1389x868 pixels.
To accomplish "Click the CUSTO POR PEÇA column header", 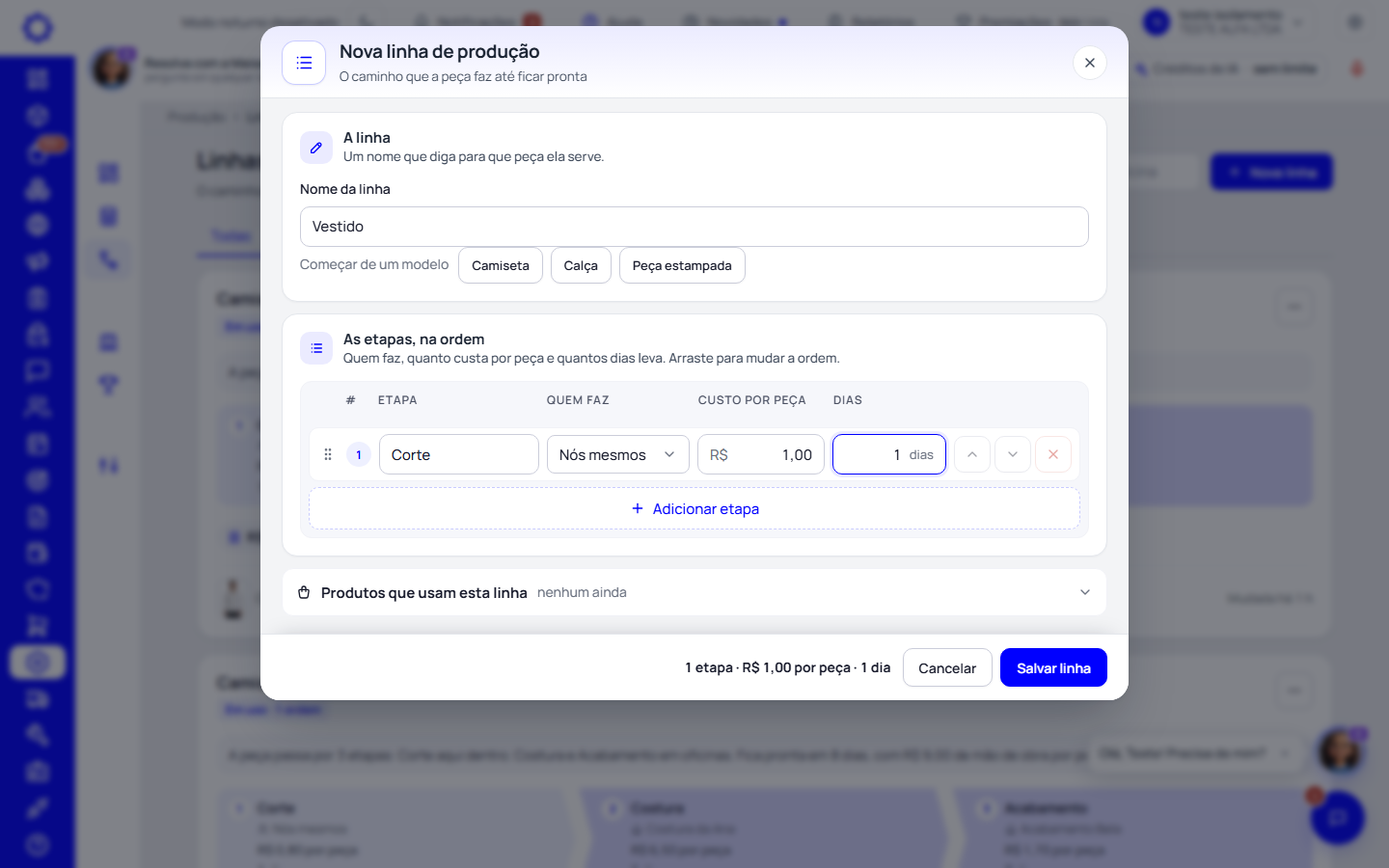I will click(x=752, y=400).
